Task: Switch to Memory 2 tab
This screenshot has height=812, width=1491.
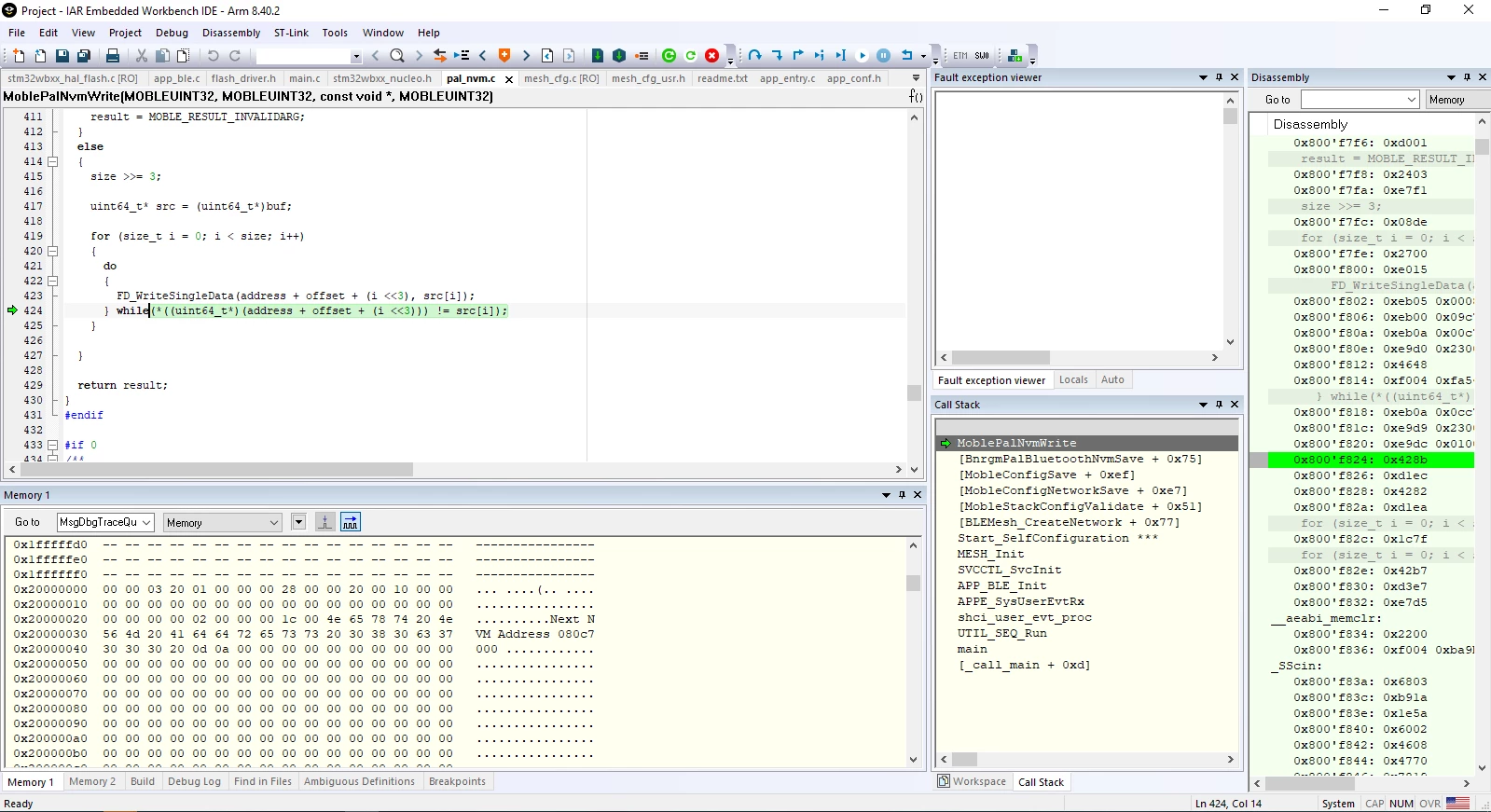Action: pyautogui.click(x=92, y=781)
